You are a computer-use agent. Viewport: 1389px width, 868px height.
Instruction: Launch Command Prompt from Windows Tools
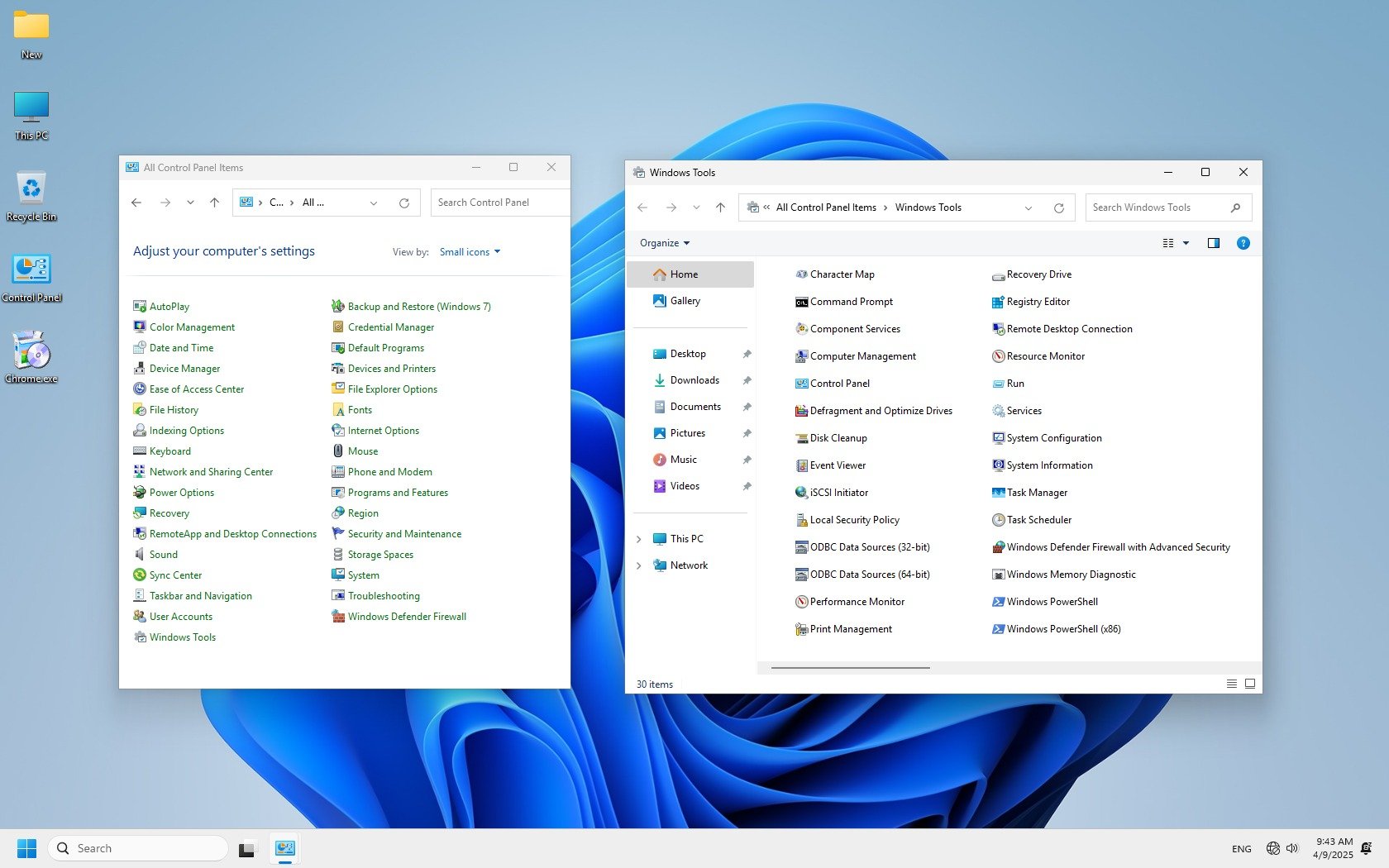pos(801,302)
